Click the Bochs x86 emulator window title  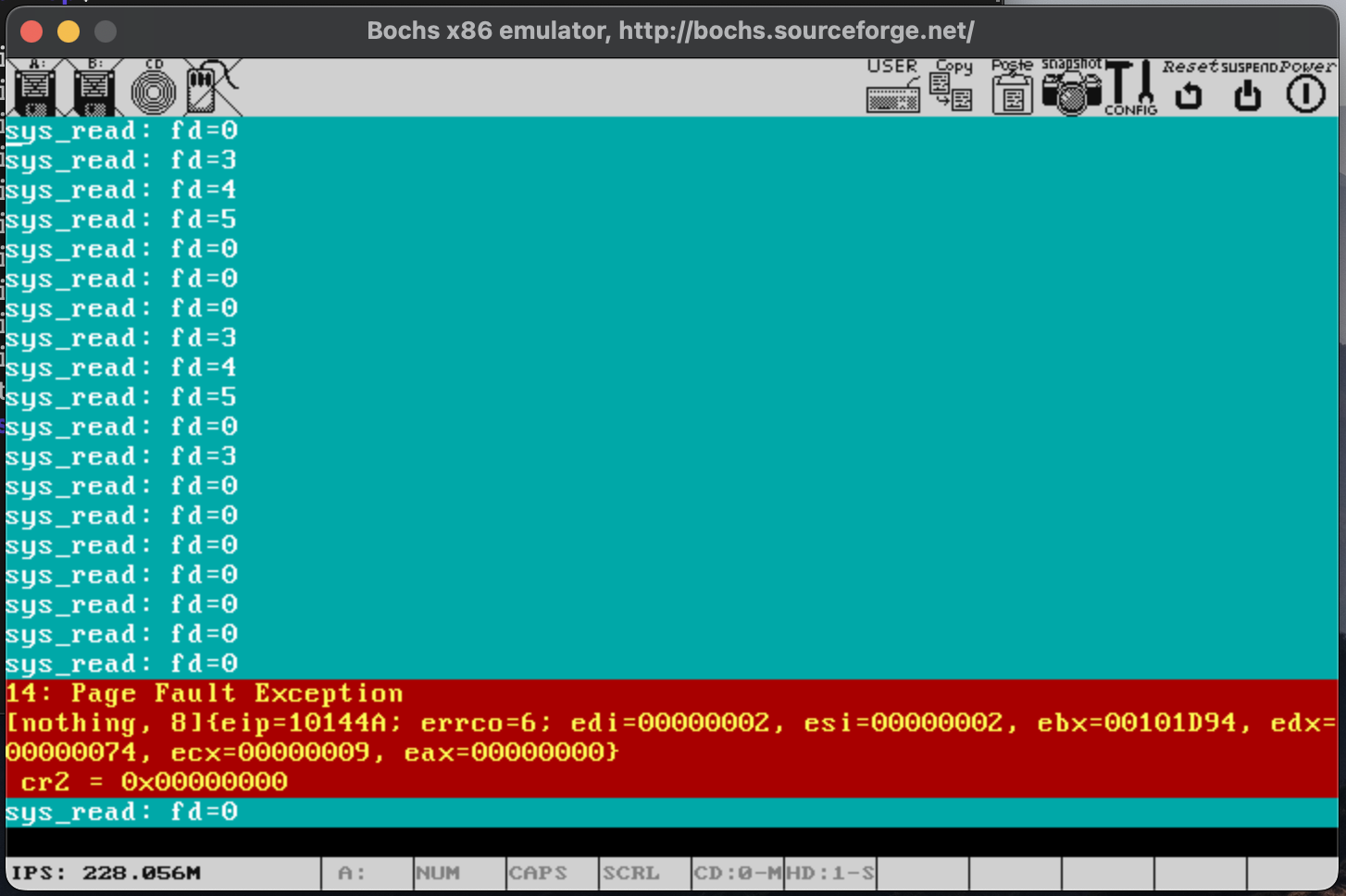tap(670, 31)
